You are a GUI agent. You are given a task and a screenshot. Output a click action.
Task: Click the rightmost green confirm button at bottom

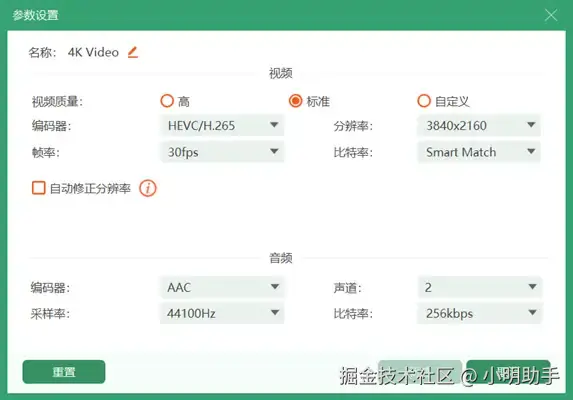point(508,372)
